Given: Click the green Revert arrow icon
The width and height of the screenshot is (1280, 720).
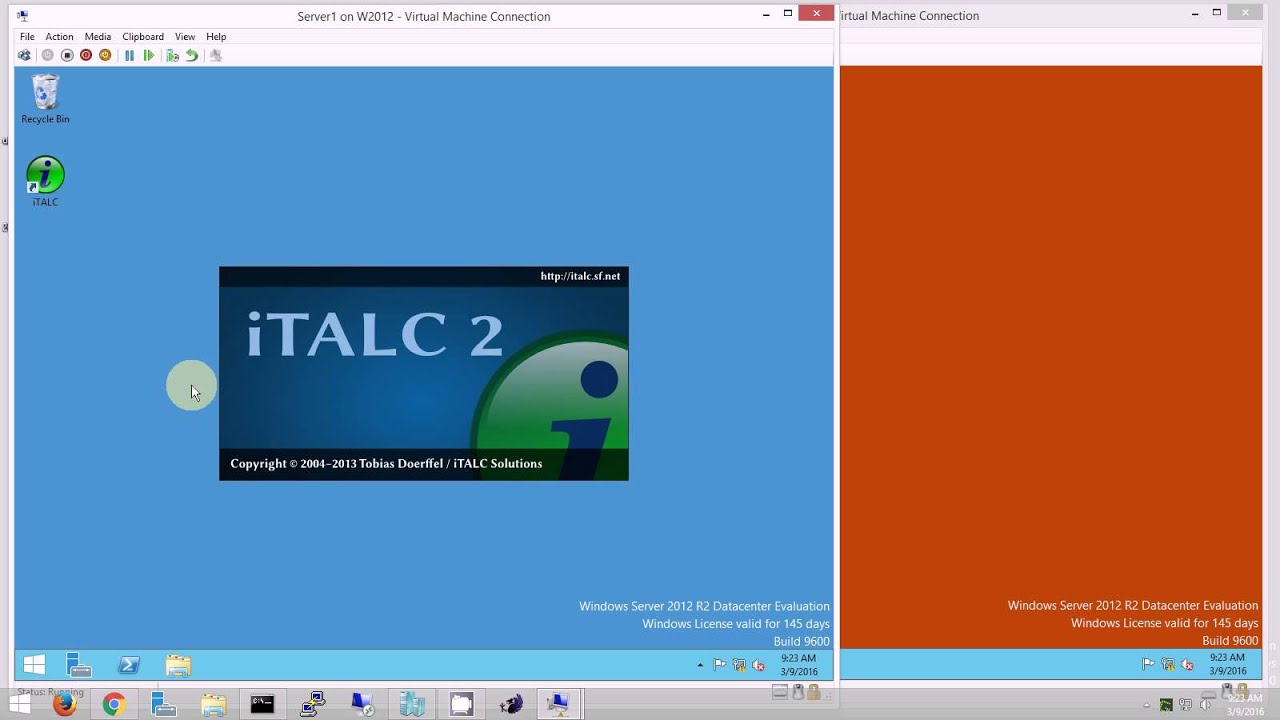Looking at the screenshot, I should pyautogui.click(x=192, y=56).
